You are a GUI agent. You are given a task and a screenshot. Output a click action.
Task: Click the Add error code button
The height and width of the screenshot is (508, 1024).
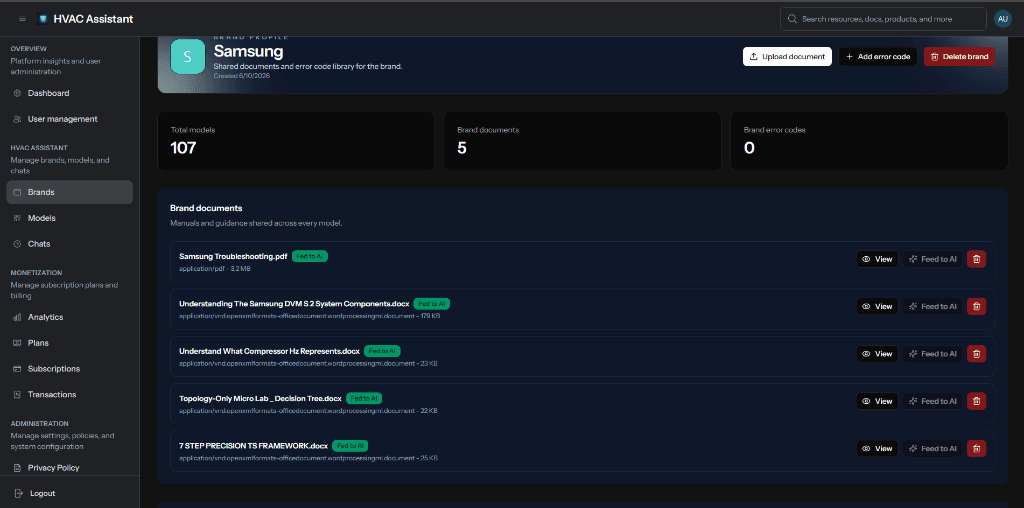click(x=878, y=57)
